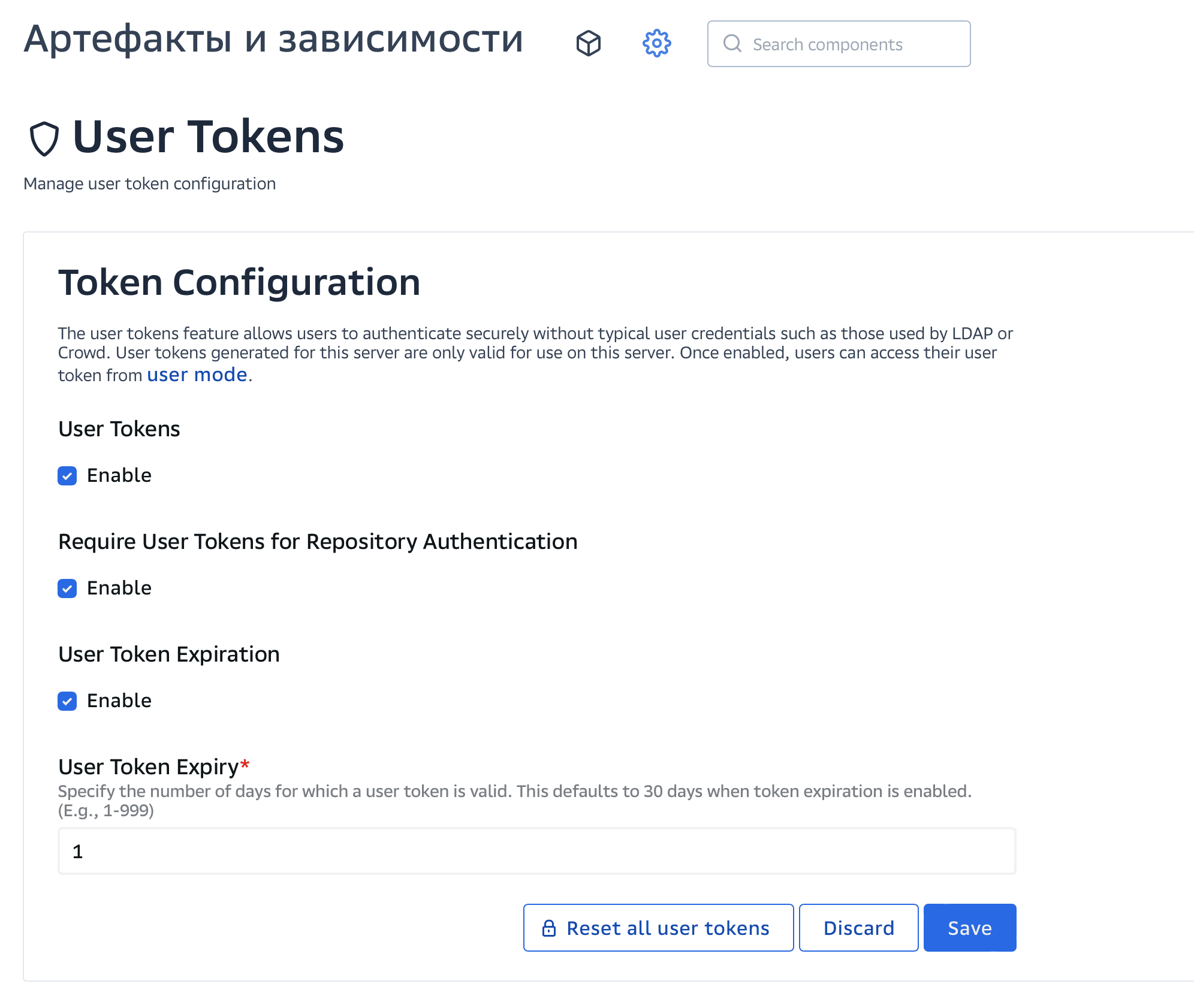Select the User Token Expiry value field
This screenshot has width=1194, height=1008.
point(533,850)
